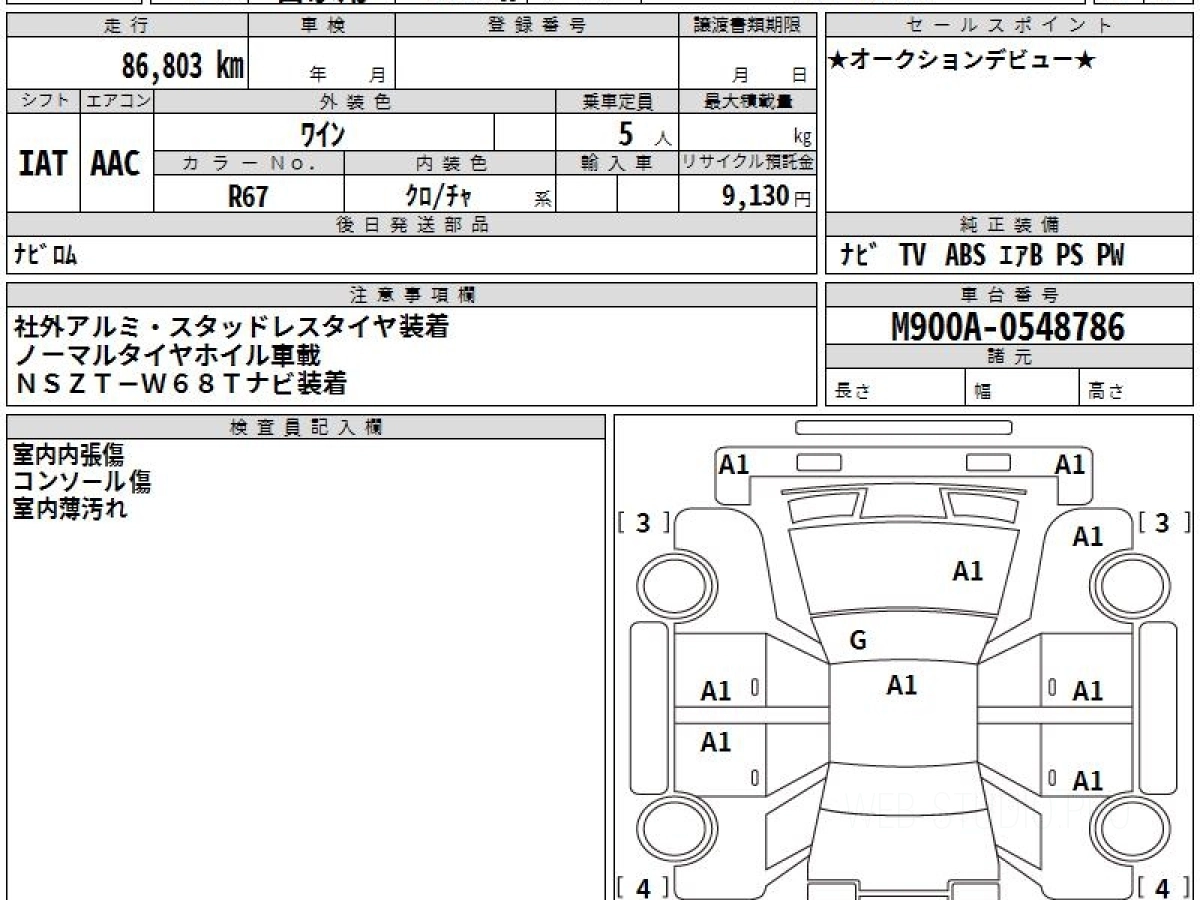
Task: Click the リサイクル預託金 header
Action: [747, 163]
